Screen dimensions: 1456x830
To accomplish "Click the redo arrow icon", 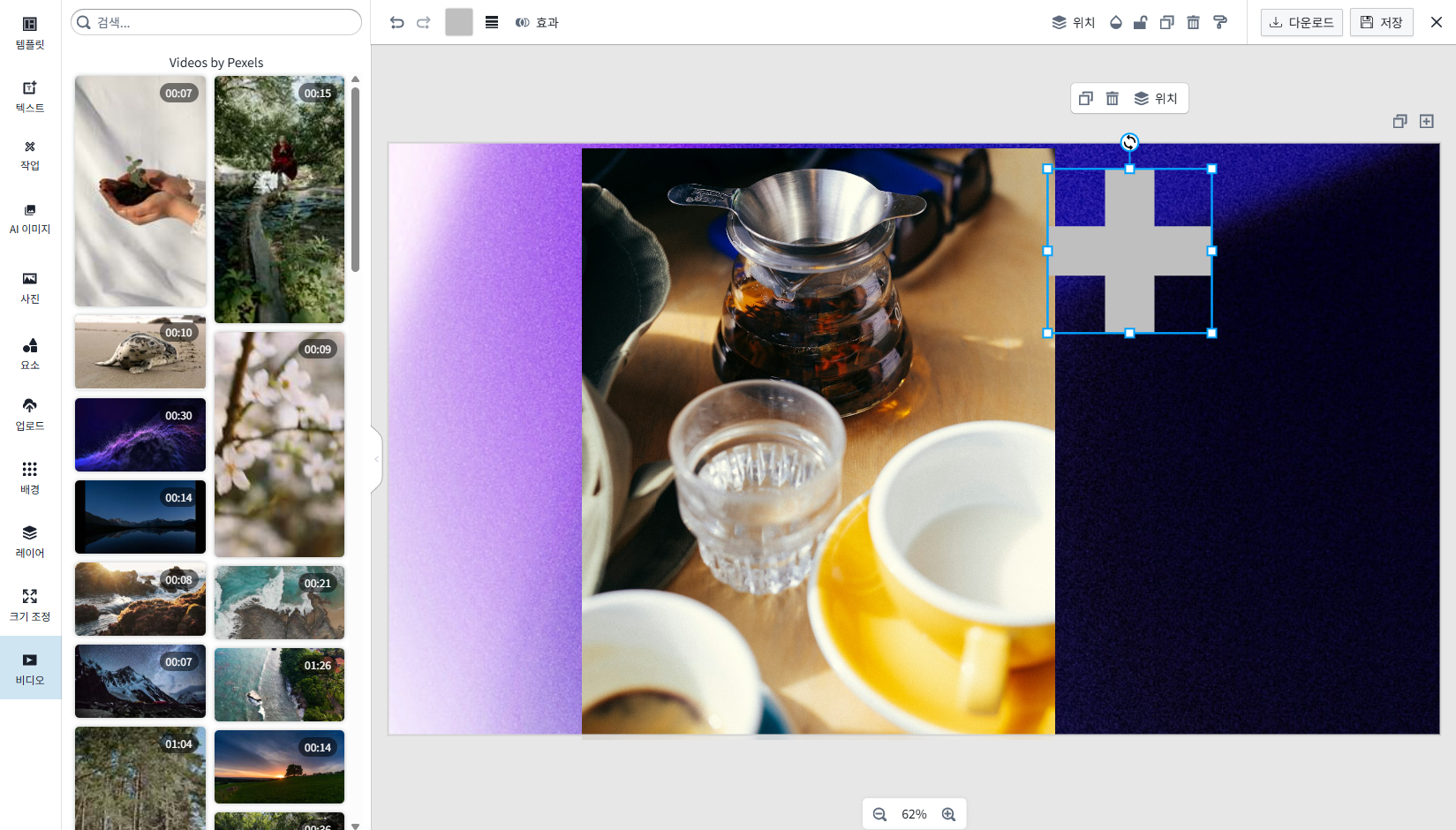I will pyautogui.click(x=424, y=23).
